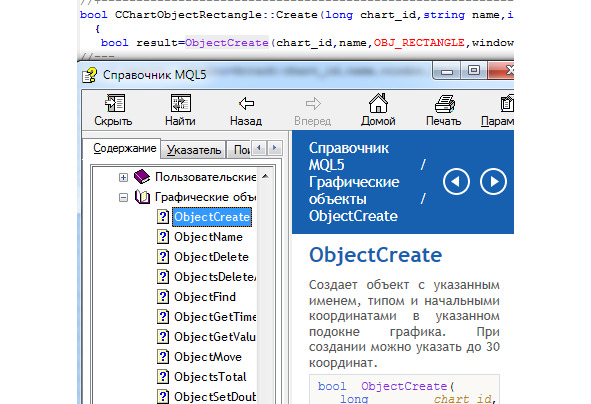
Task: Switch to the Указатель tab
Action: click(x=194, y=150)
